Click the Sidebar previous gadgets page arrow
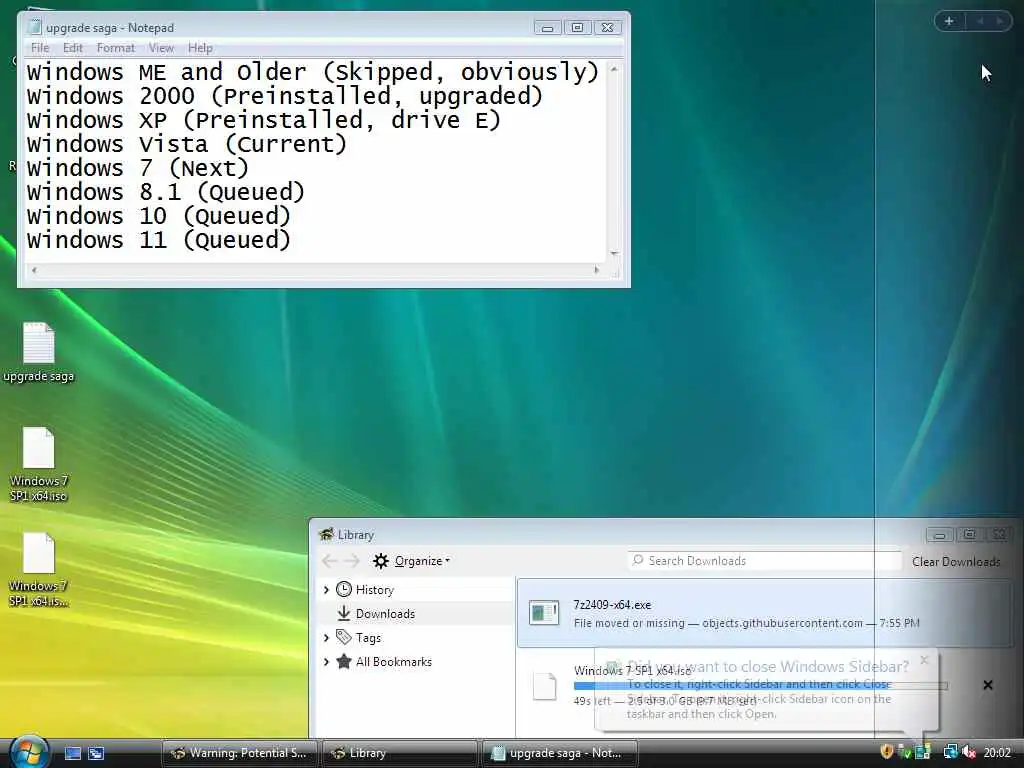1024x768 pixels. [x=980, y=21]
